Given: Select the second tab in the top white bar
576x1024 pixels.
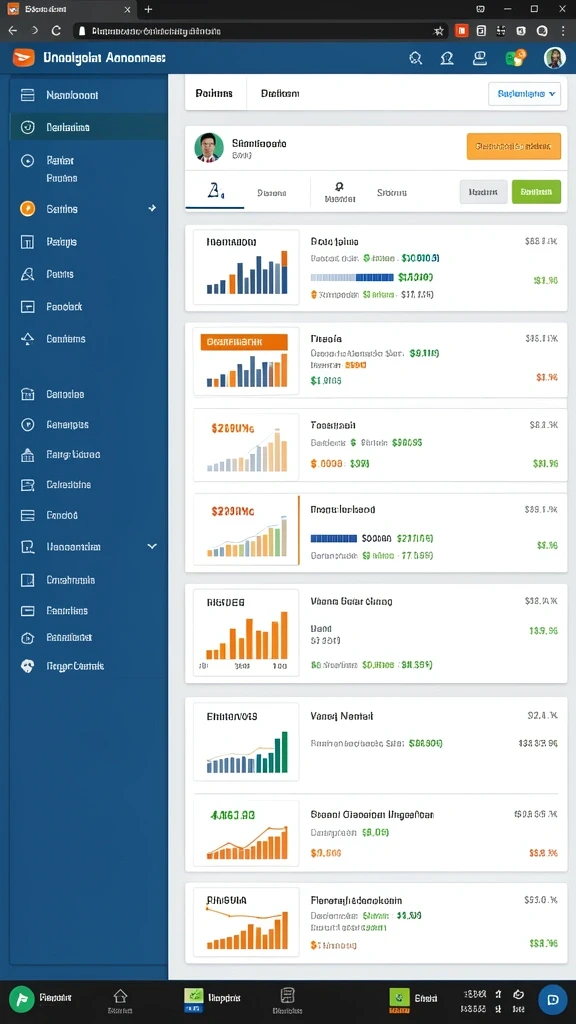Looking at the screenshot, I should click(x=280, y=94).
